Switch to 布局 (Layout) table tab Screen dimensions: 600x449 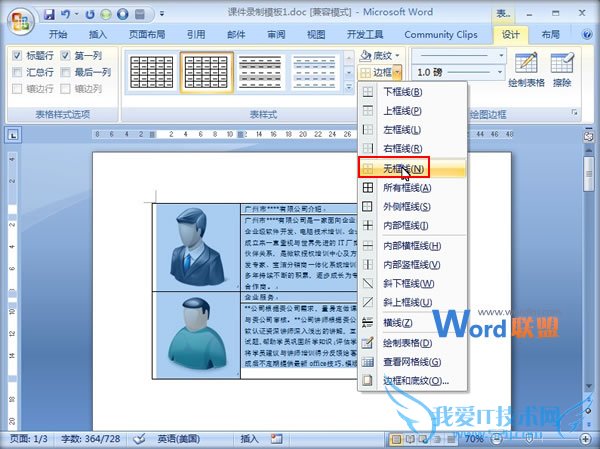[x=551, y=34]
